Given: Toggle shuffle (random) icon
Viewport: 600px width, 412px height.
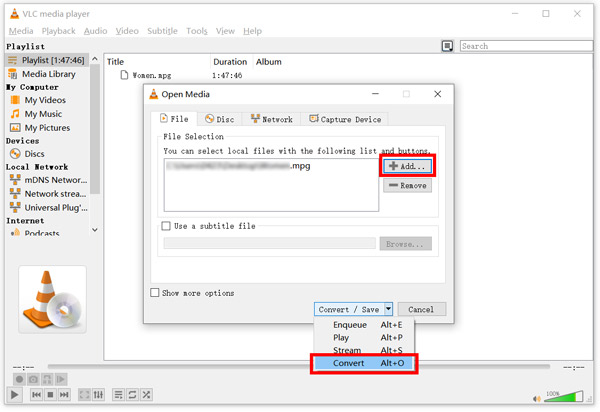Looking at the screenshot, I should [146, 394].
